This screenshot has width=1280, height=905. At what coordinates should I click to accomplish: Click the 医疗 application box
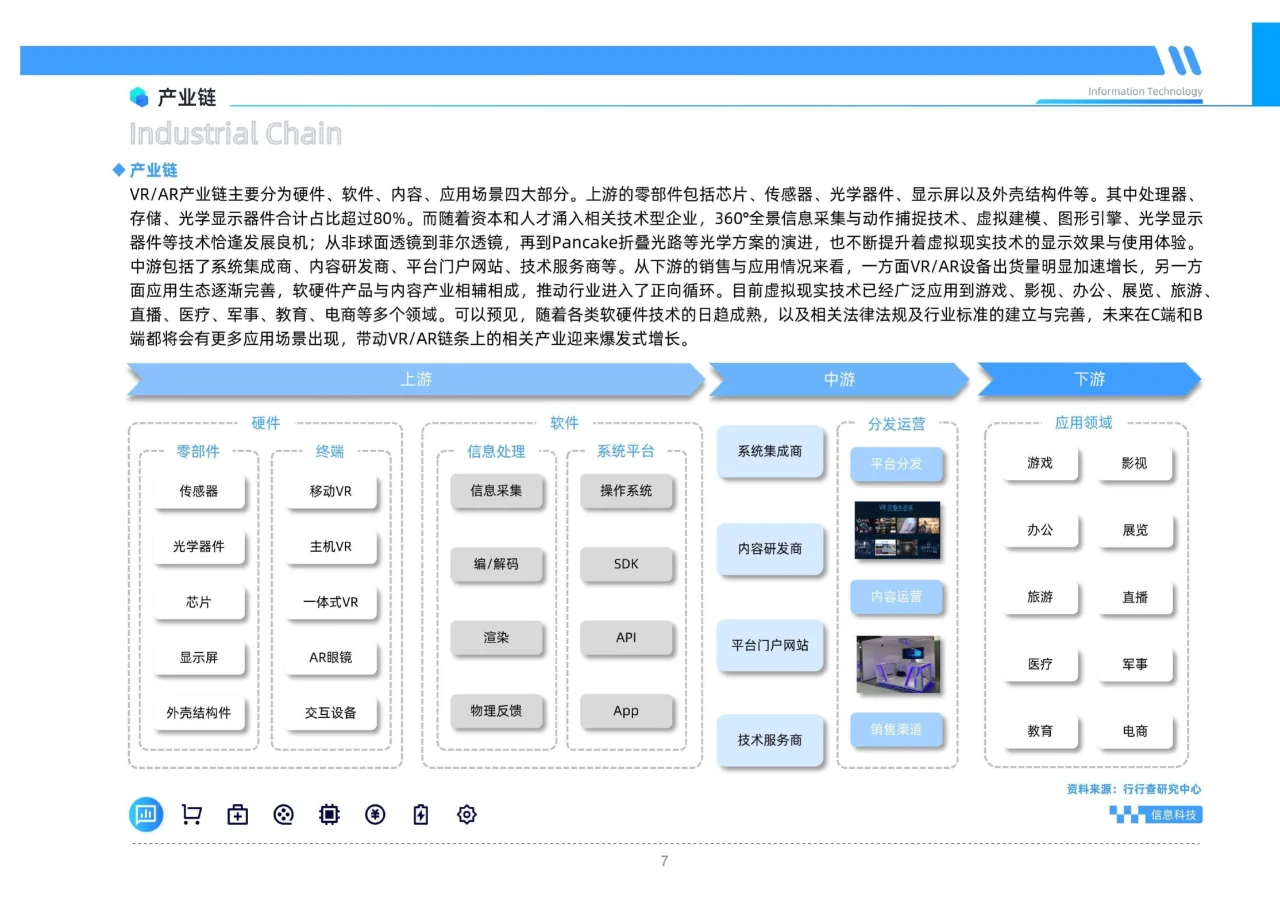coord(1040,664)
